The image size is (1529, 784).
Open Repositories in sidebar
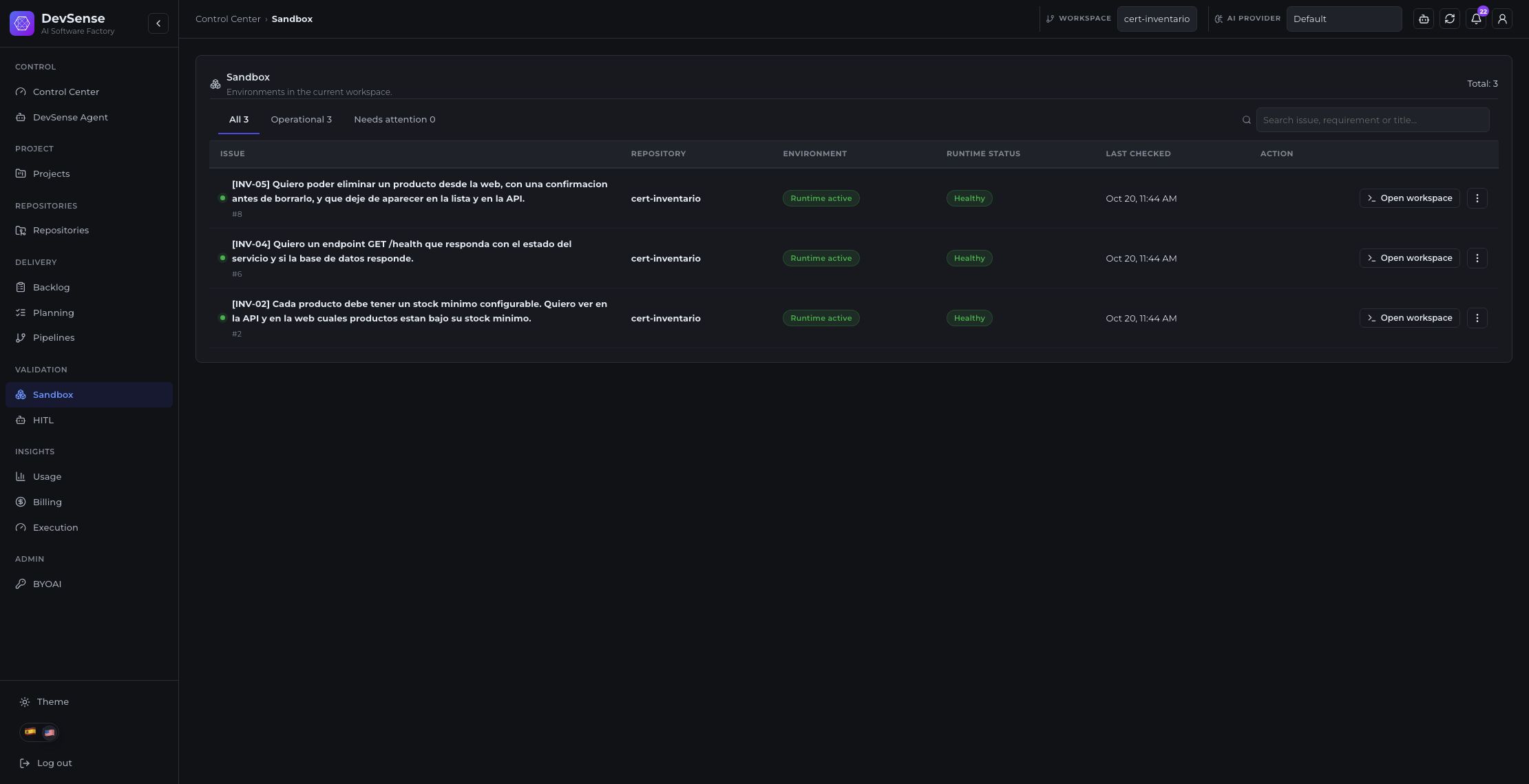tap(89, 231)
